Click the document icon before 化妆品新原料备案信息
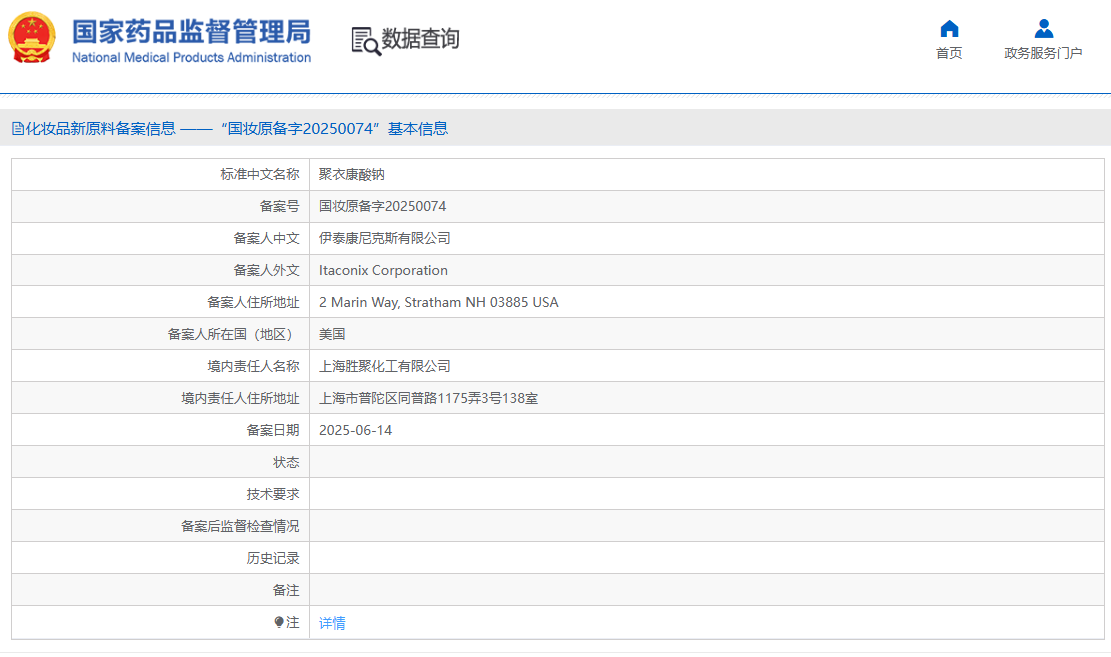The height and width of the screenshot is (657, 1111). [x=18, y=129]
